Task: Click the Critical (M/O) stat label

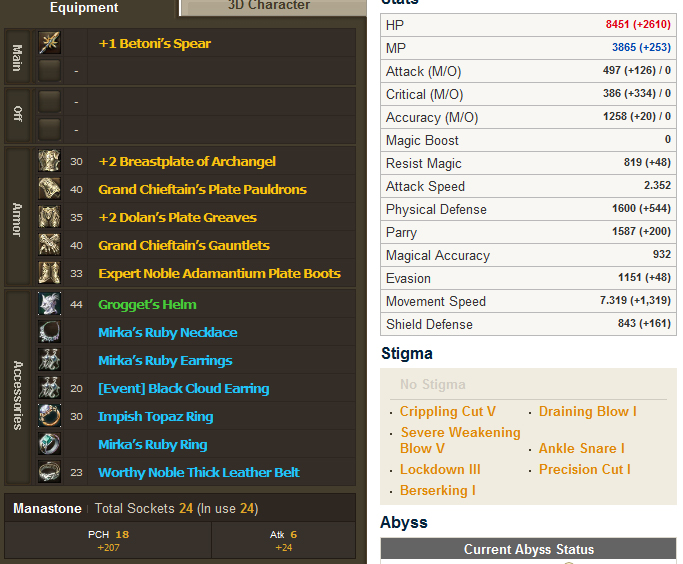Action: (424, 94)
